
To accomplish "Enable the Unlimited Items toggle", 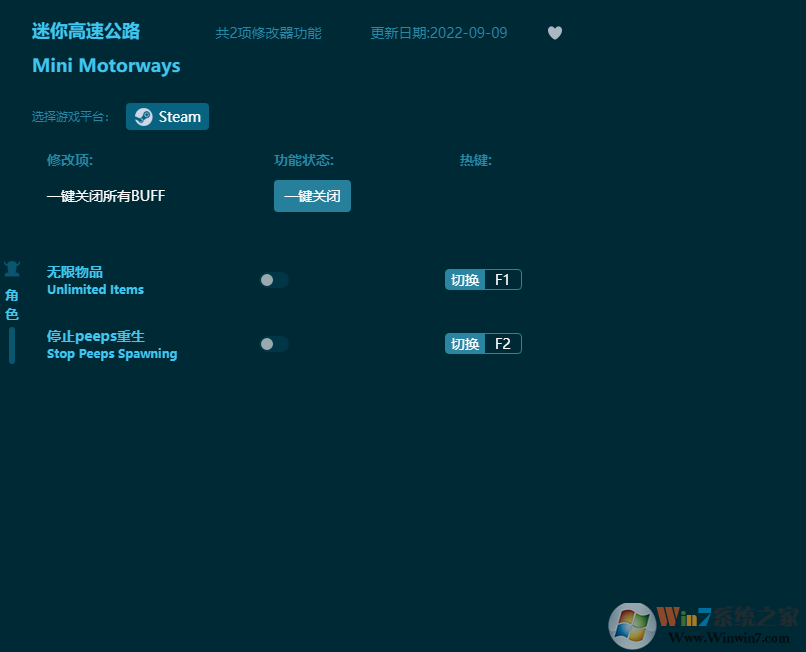I will (274, 280).
